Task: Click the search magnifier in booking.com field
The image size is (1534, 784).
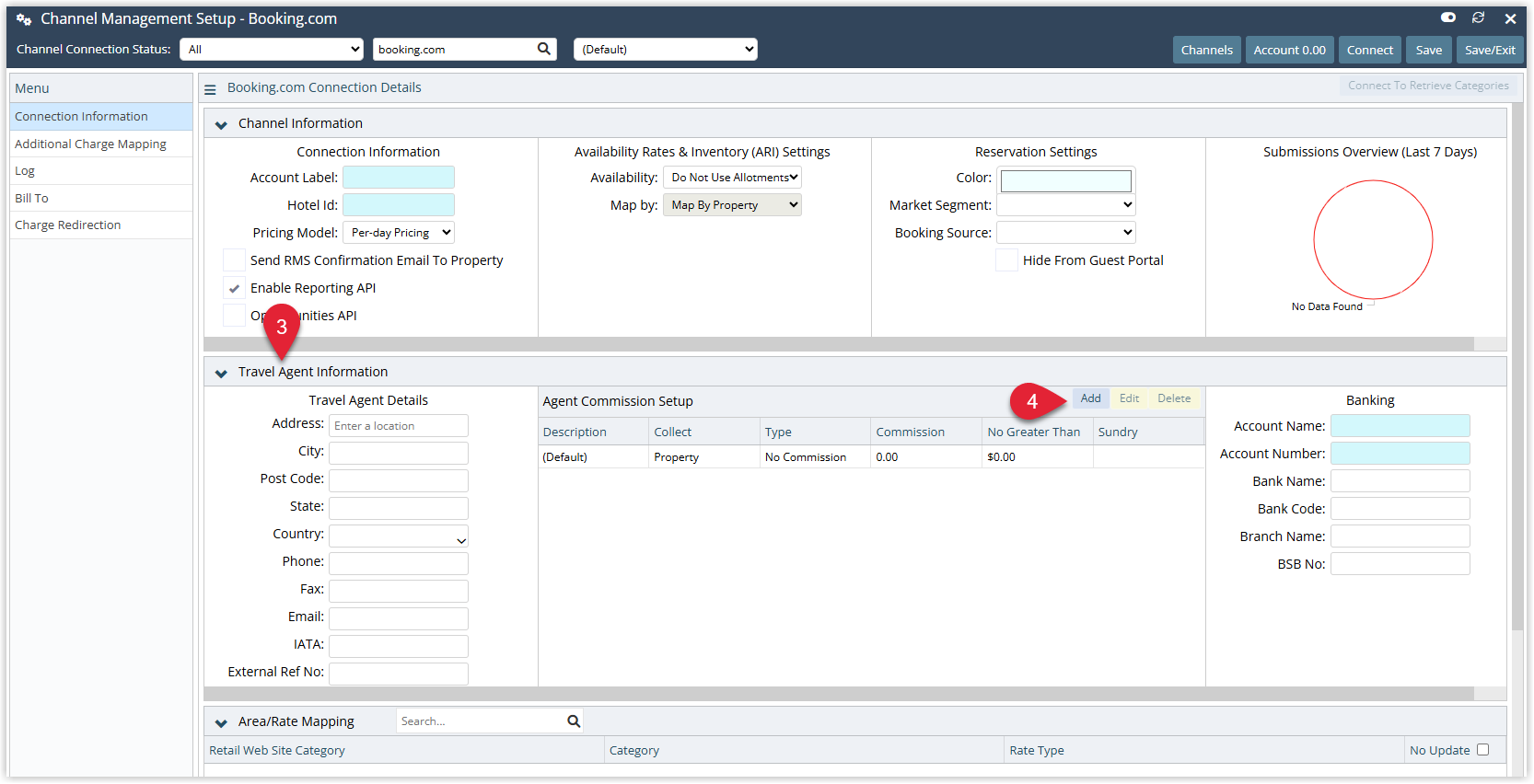Action: pyautogui.click(x=544, y=49)
